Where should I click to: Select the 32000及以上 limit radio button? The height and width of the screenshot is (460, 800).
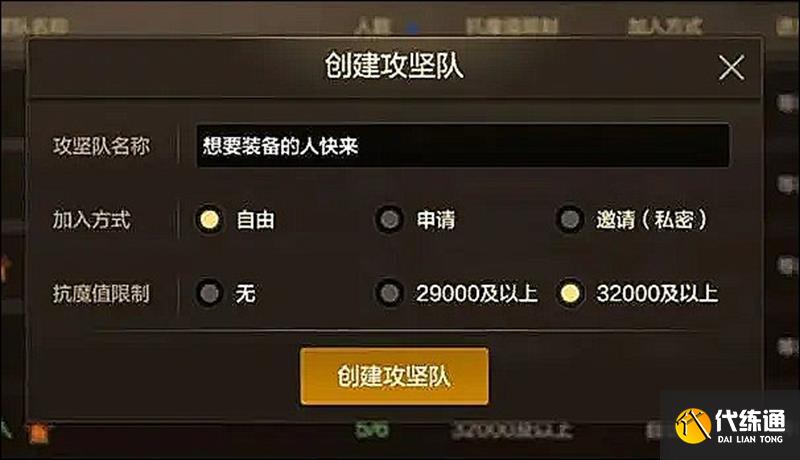coord(569,293)
